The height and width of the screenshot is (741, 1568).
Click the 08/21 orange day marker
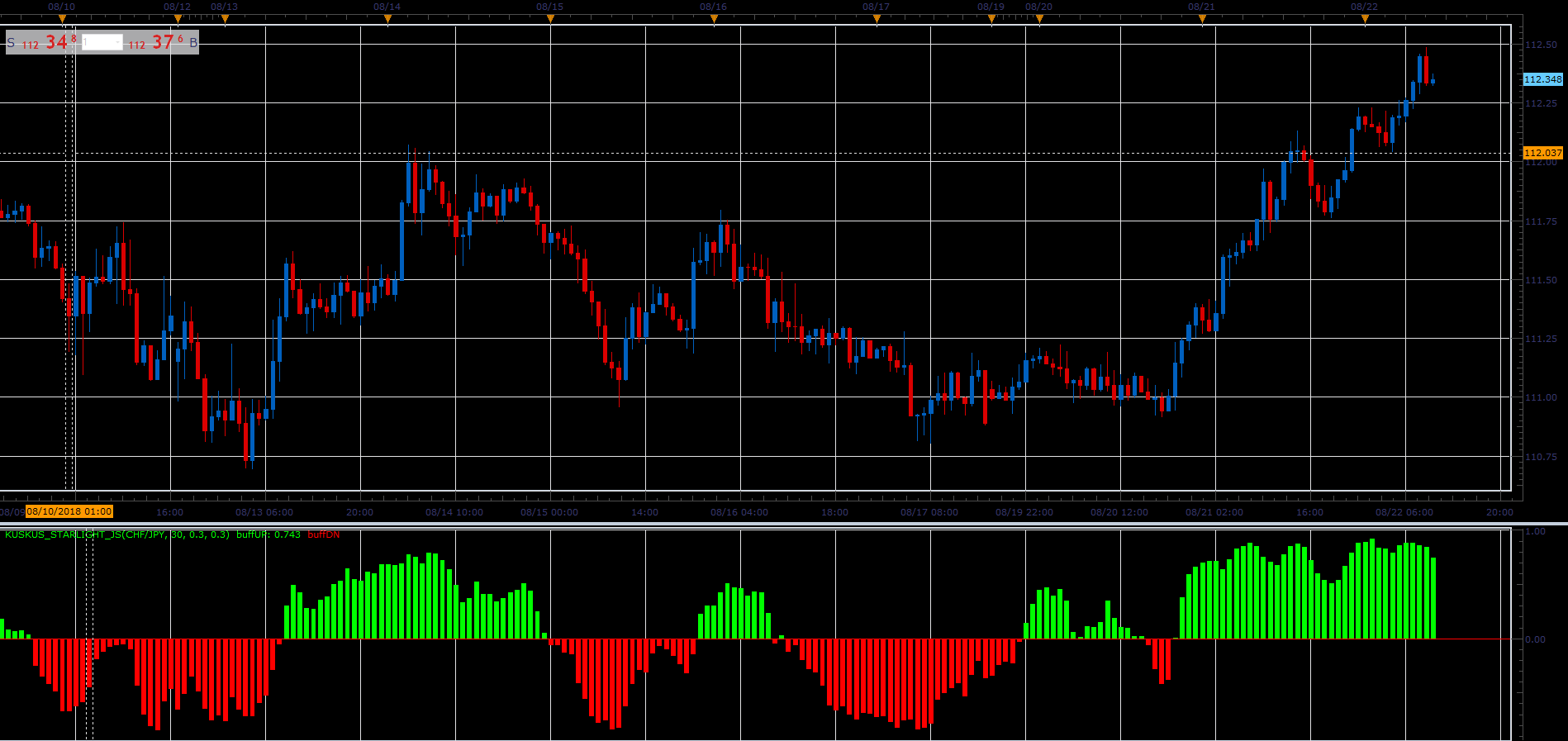(x=1202, y=19)
